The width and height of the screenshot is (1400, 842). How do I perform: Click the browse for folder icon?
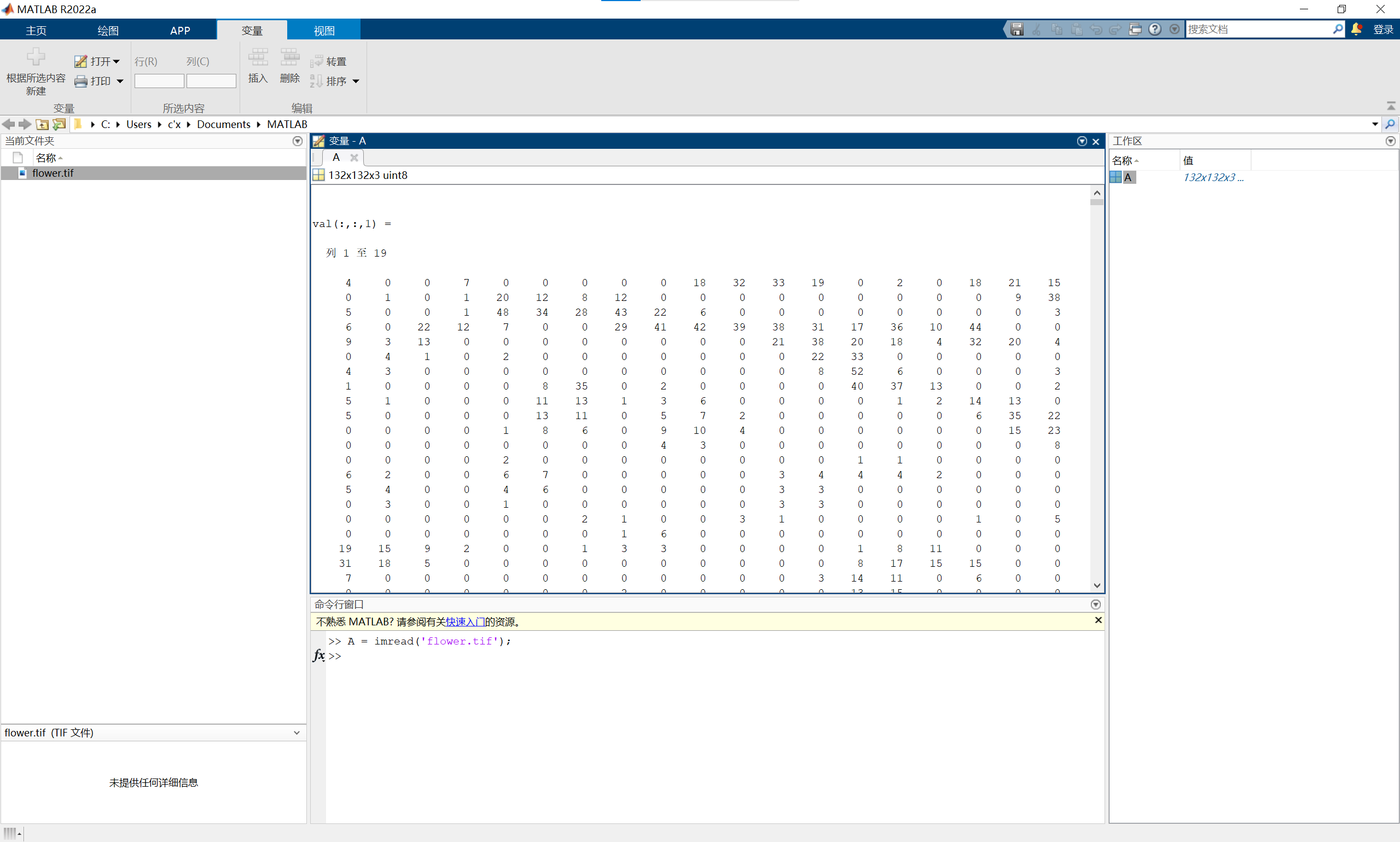59,124
